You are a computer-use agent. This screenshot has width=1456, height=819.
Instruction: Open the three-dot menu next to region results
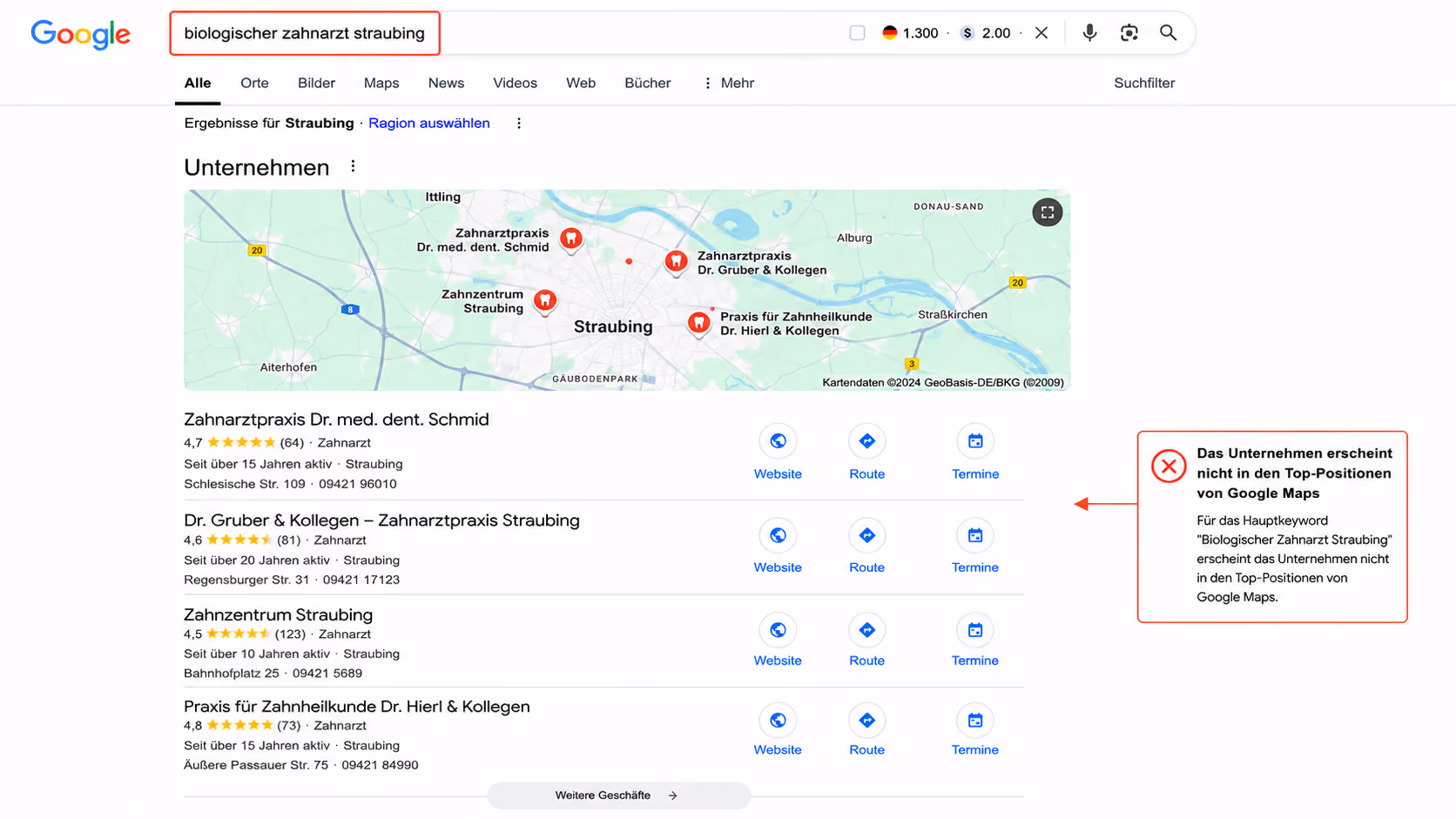pos(519,124)
